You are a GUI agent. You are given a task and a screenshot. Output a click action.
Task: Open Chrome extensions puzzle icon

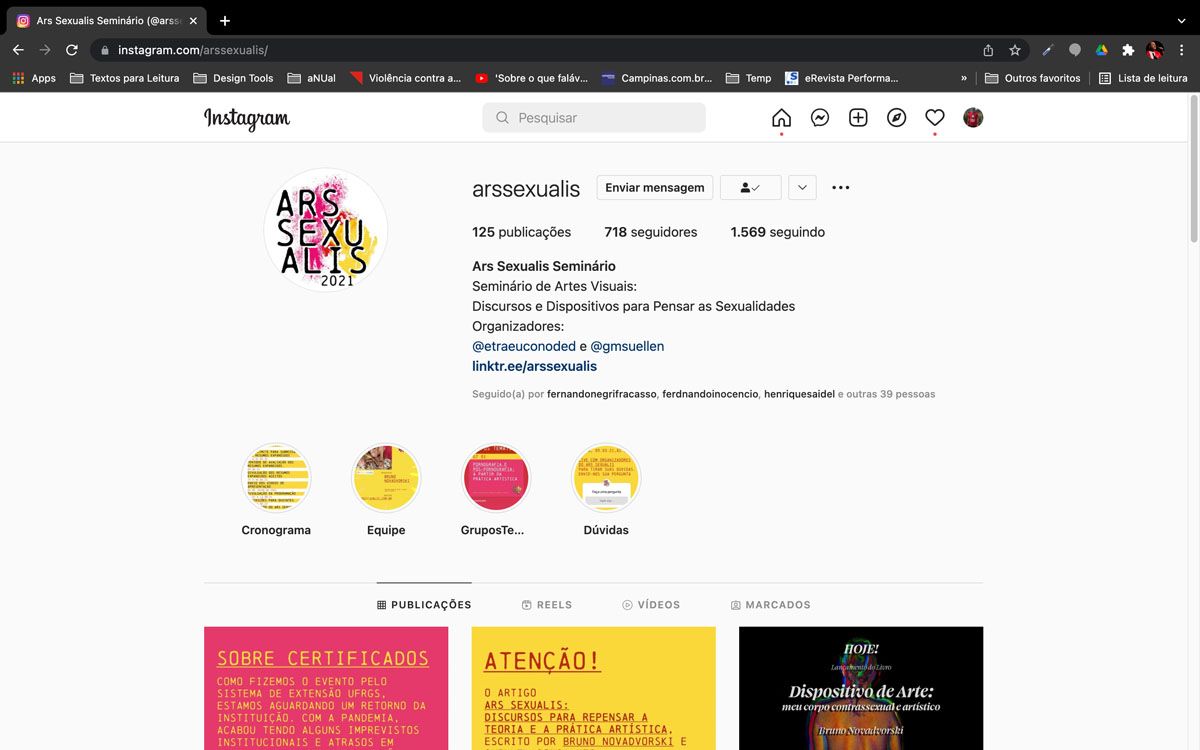pos(1128,50)
